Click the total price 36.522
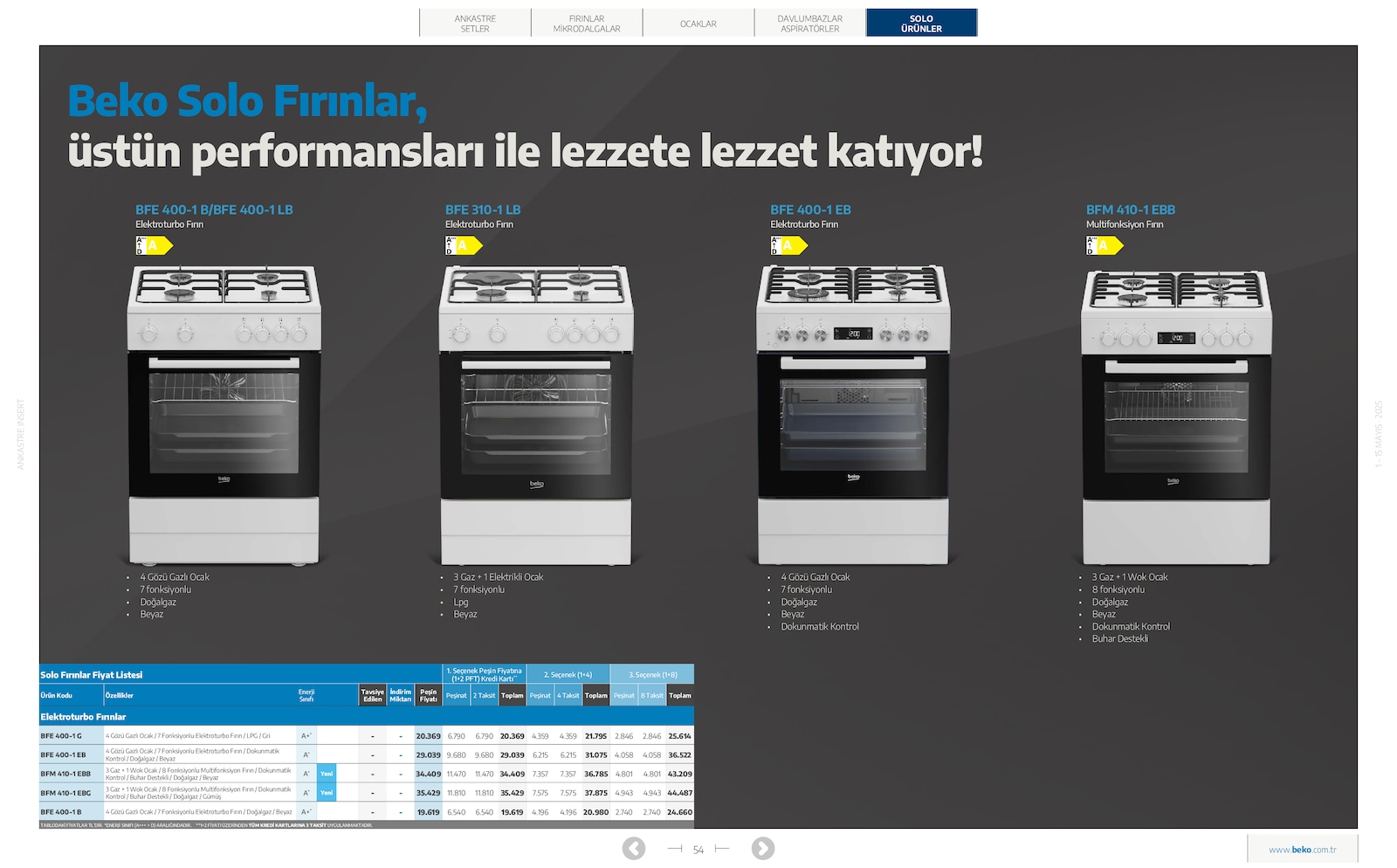1397x868 pixels. click(680, 755)
